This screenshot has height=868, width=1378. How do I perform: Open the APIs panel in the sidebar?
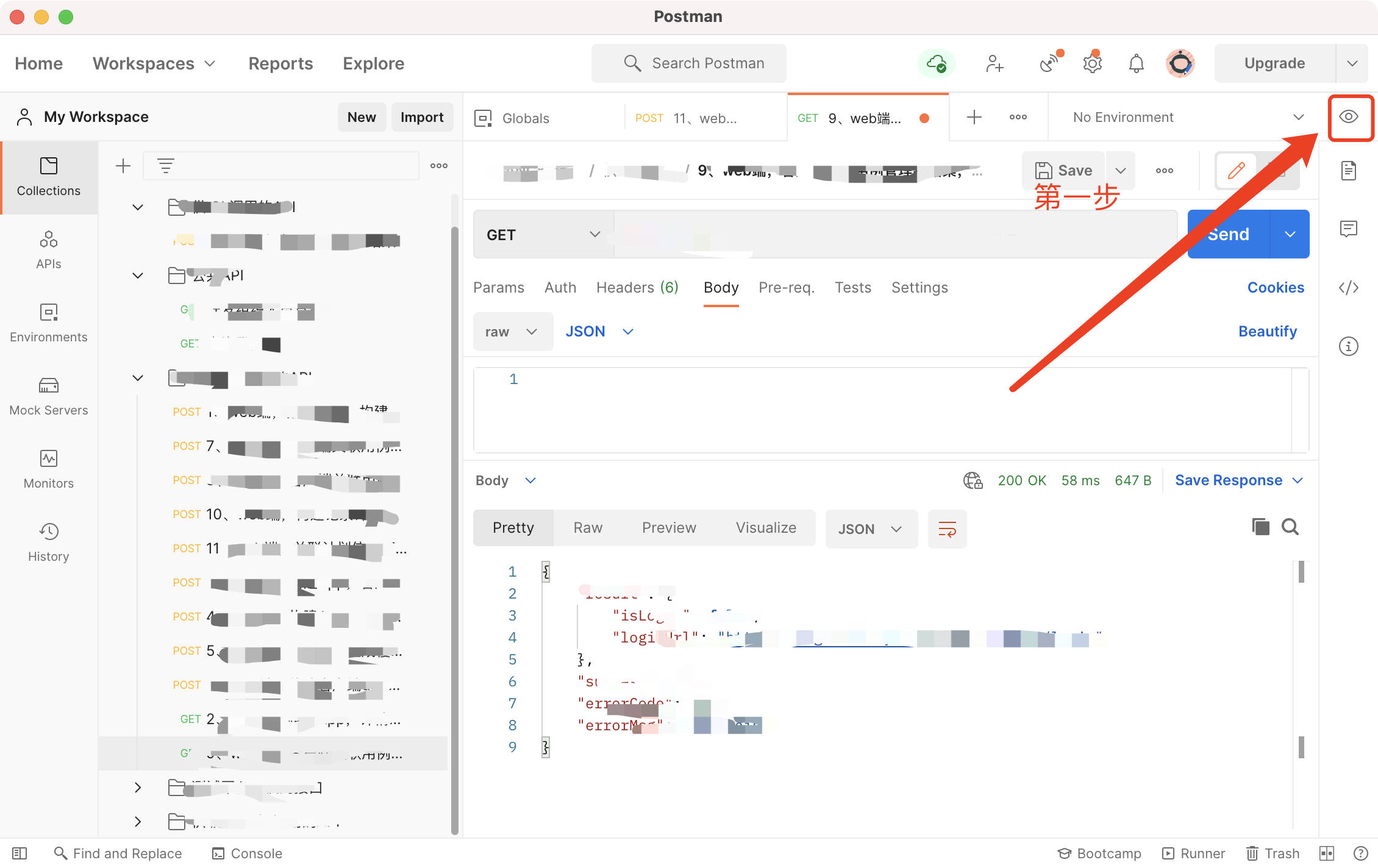48,249
